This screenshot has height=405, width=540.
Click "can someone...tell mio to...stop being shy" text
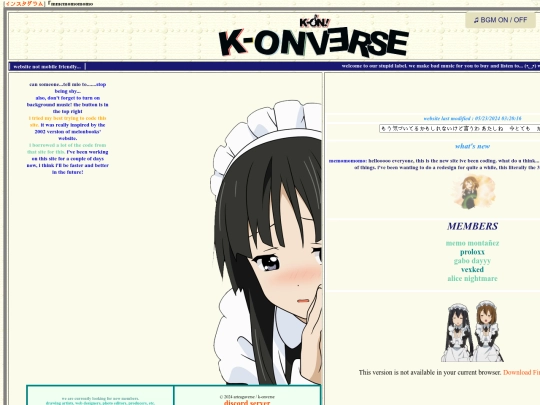(x=68, y=87)
